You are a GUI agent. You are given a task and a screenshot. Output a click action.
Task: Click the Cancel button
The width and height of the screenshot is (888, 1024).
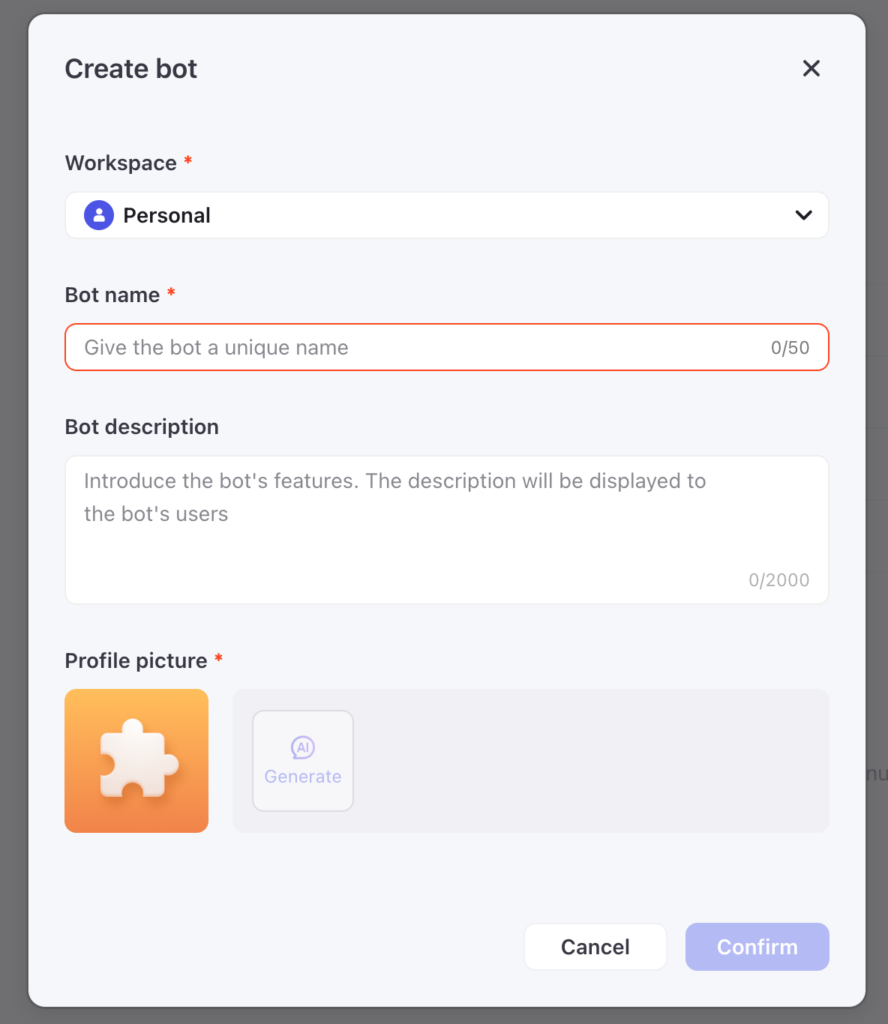click(595, 946)
